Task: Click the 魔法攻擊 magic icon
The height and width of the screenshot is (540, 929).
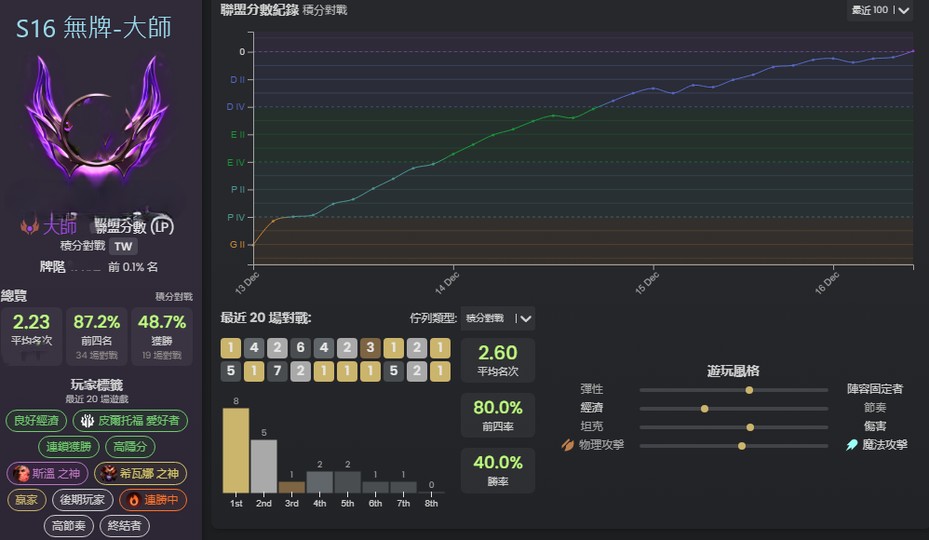Action: (x=851, y=445)
